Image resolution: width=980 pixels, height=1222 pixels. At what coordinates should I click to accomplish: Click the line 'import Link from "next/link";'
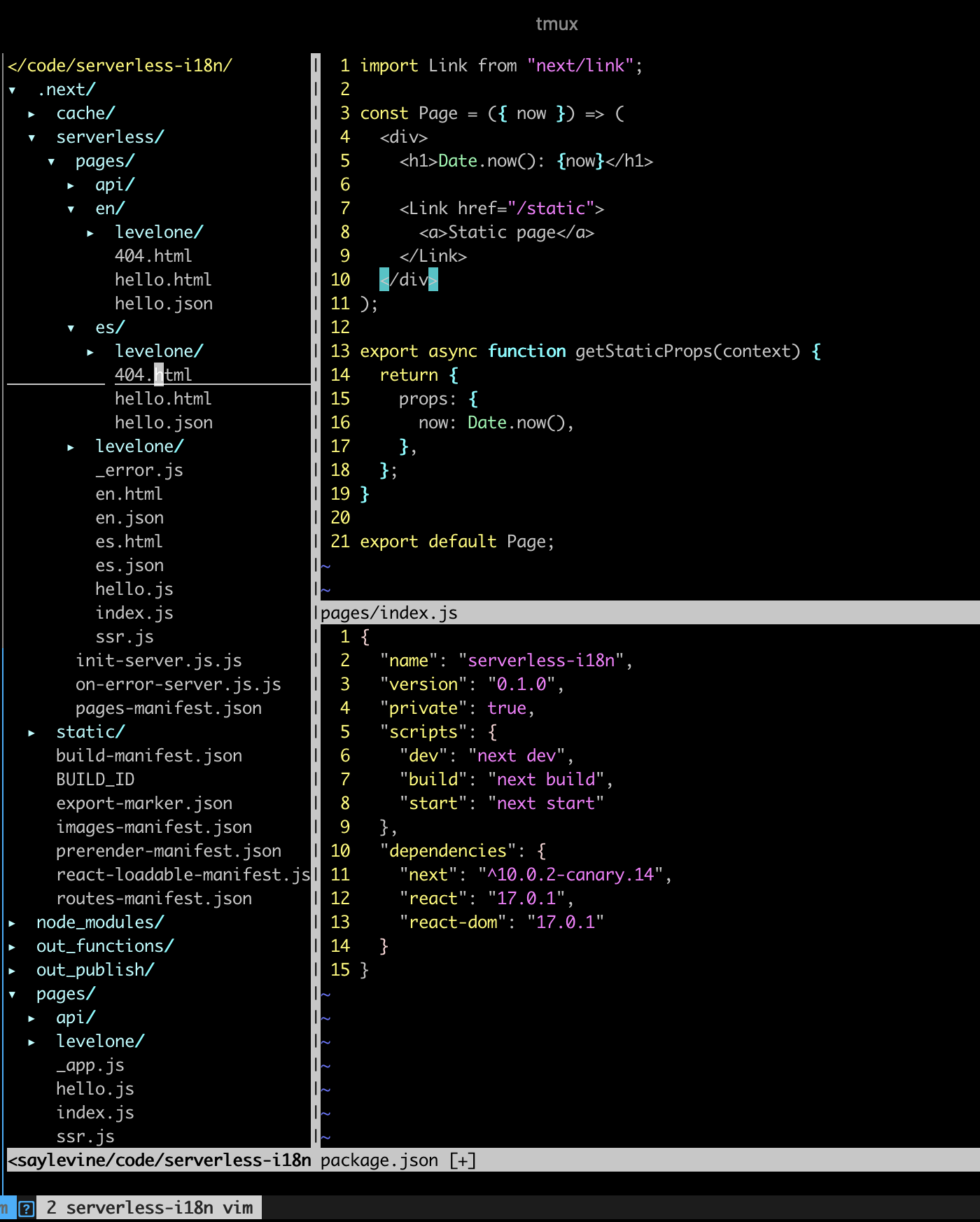[501, 66]
